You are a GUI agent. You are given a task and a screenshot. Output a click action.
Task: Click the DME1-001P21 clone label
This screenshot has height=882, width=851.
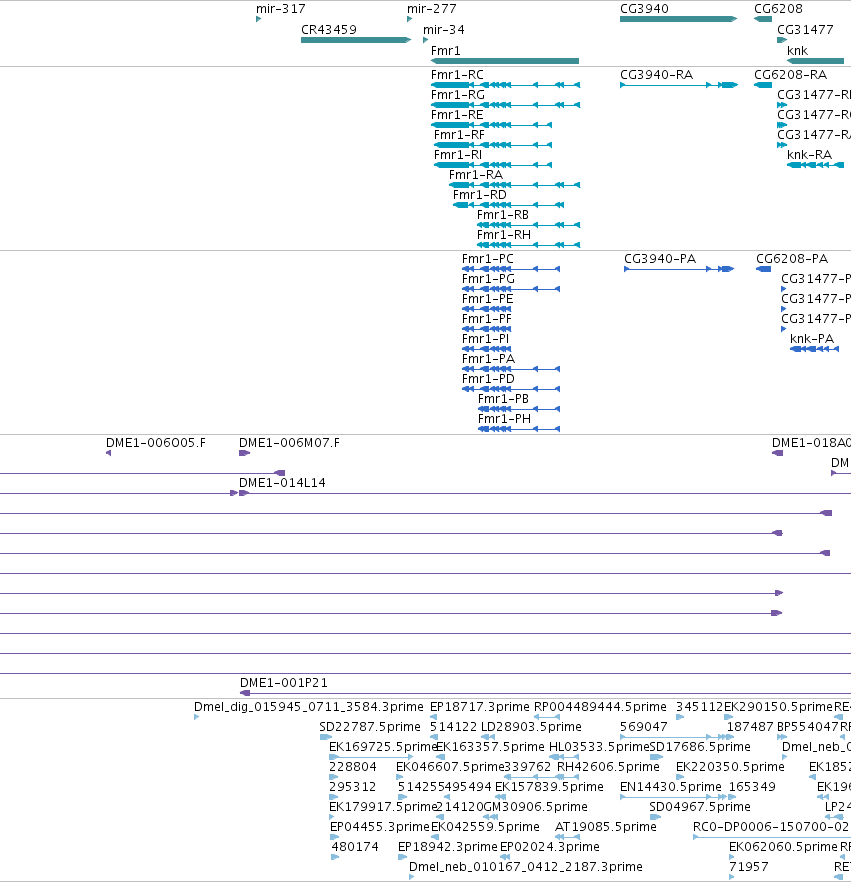point(283,683)
